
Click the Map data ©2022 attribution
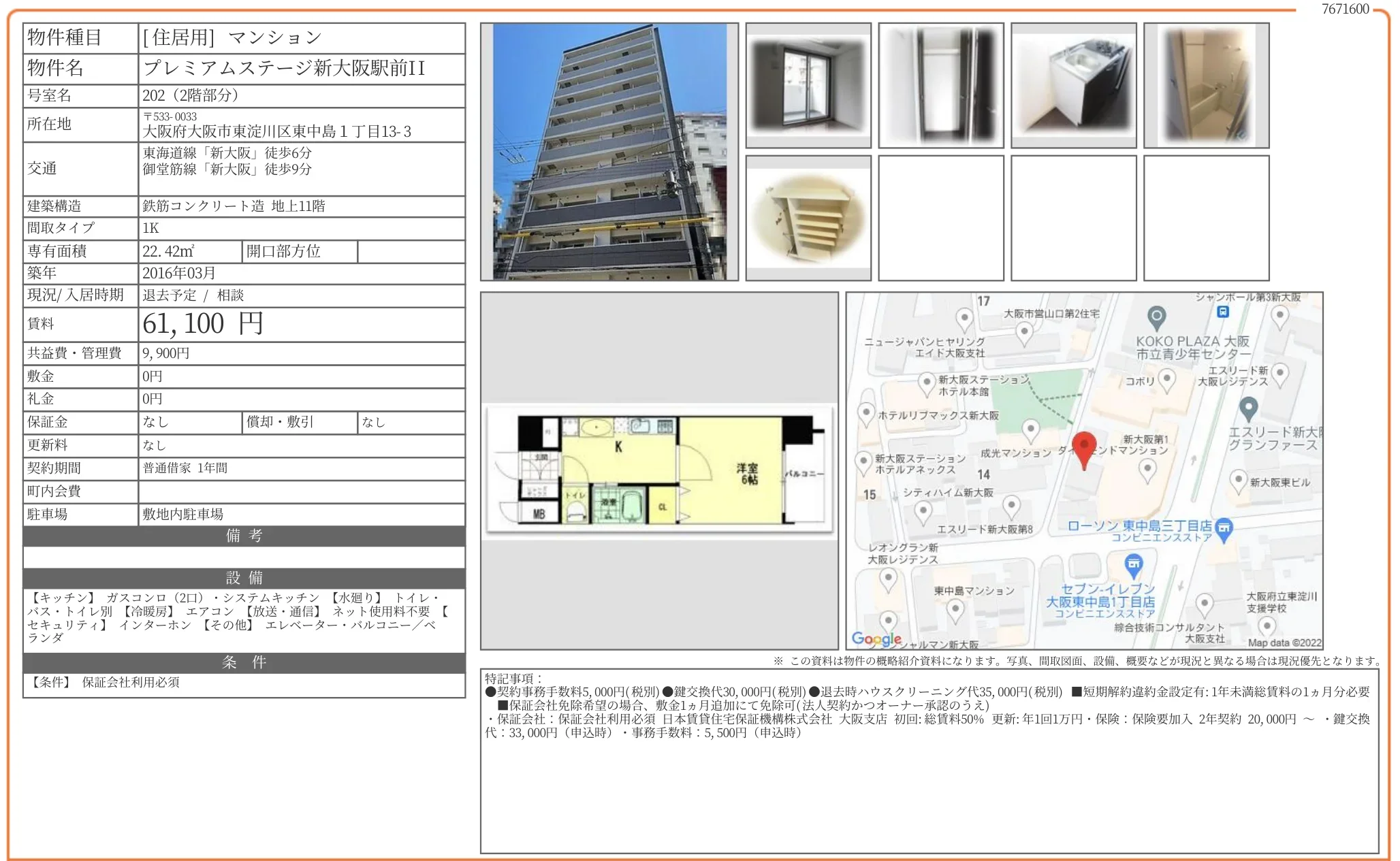[1285, 643]
